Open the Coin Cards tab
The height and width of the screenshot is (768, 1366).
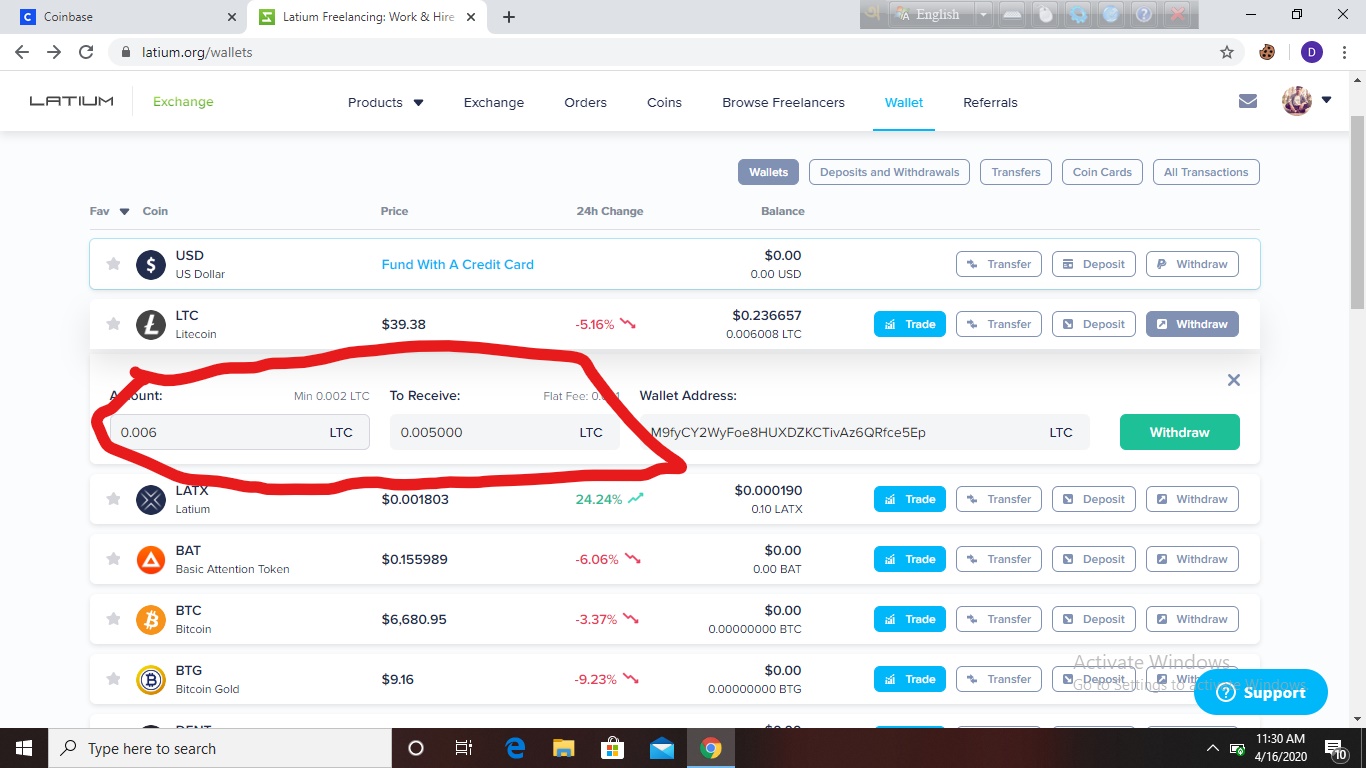[x=1102, y=172]
